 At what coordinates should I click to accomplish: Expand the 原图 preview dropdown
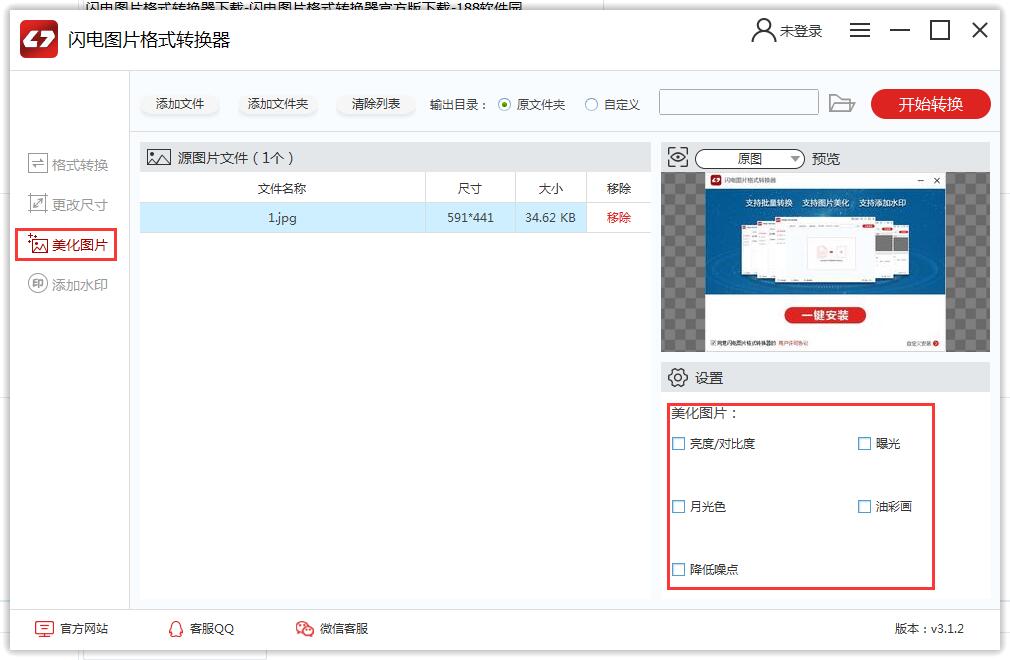750,159
